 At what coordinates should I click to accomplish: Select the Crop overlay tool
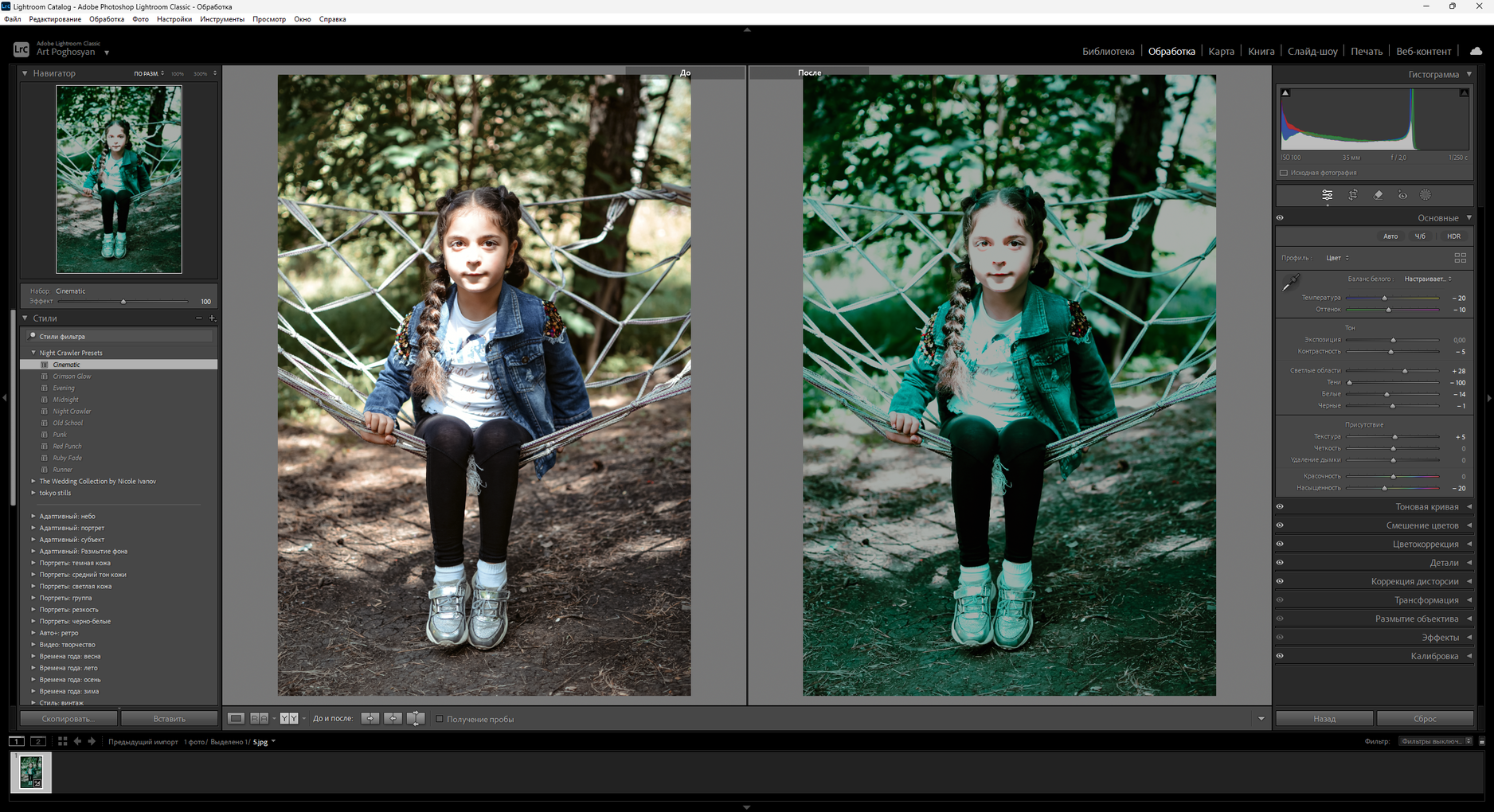tap(1352, 195)
